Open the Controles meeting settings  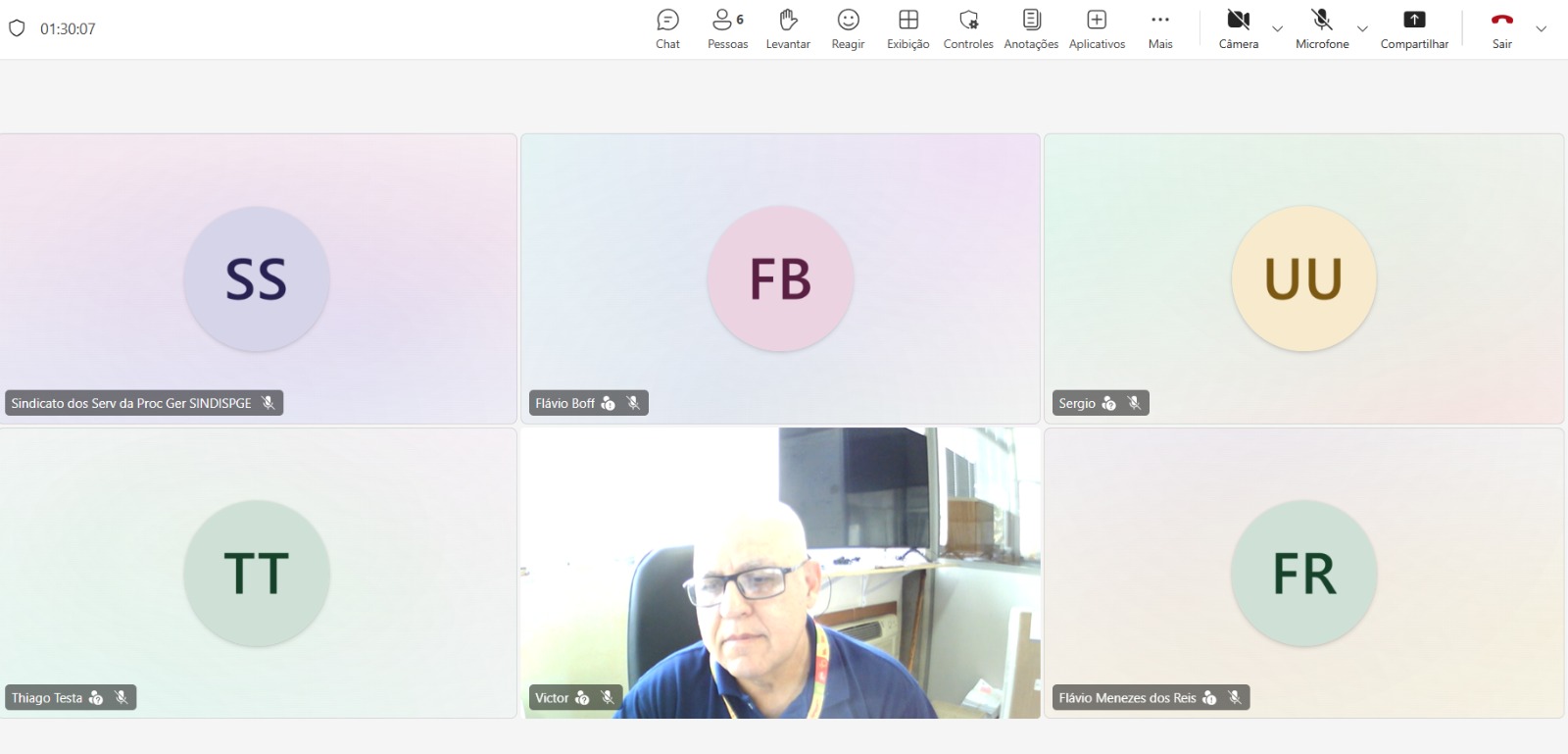[x=968, y=28]
